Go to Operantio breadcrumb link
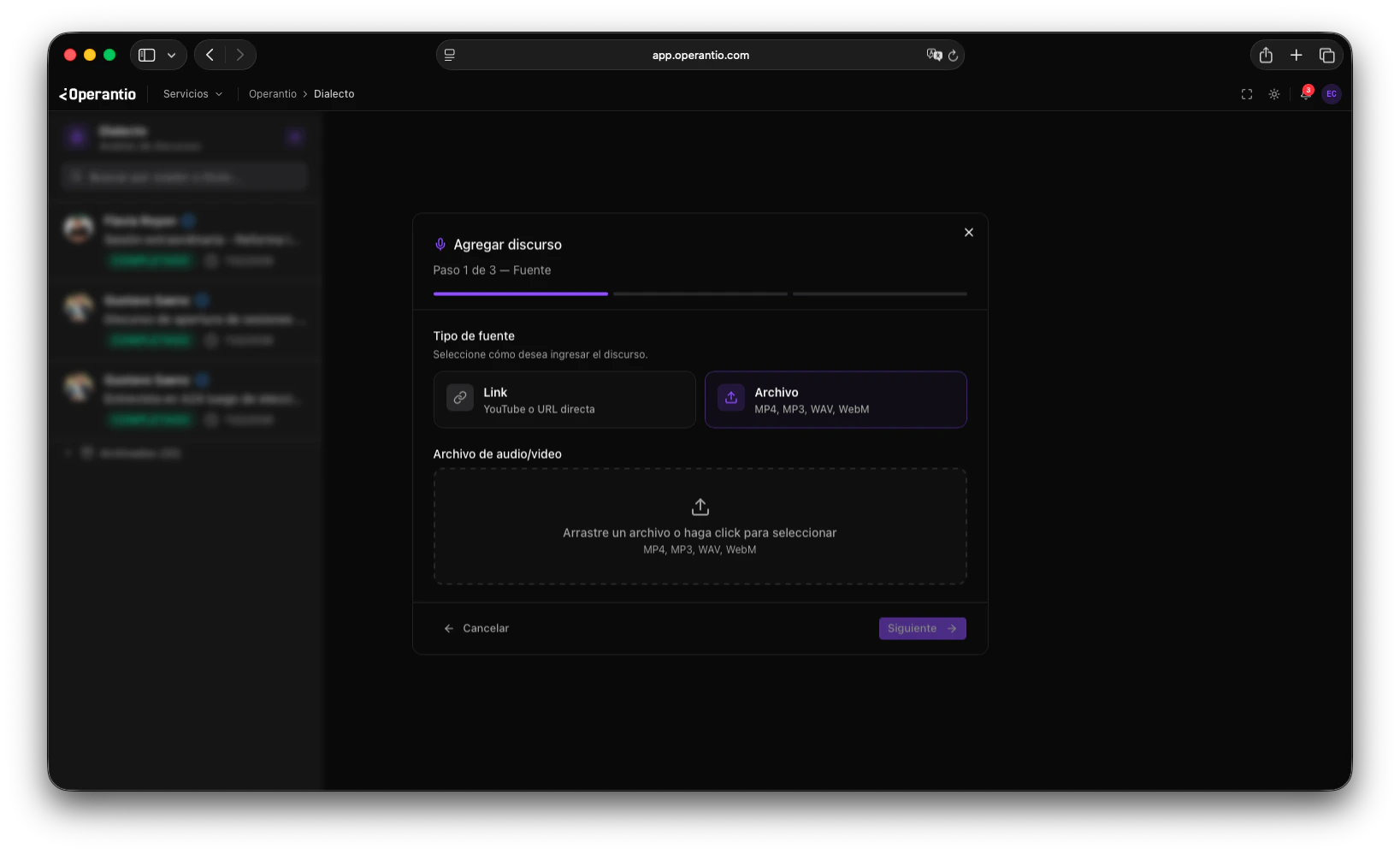Image resolution: width=1400 pixels, height=854 pixels. (x=273, y=94)
